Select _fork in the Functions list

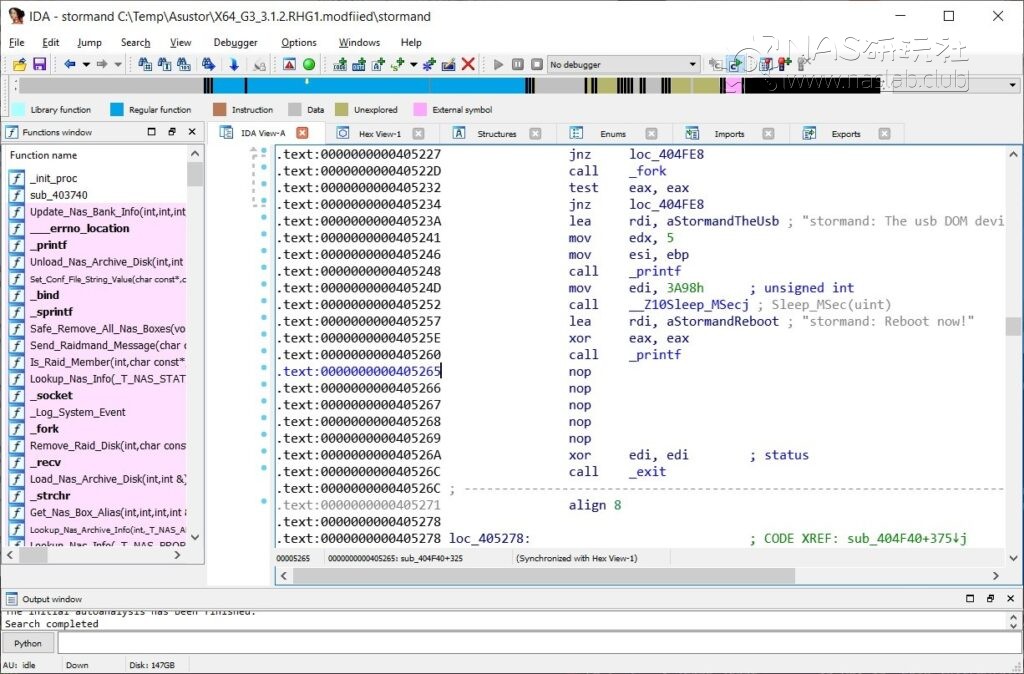[44, 429]
